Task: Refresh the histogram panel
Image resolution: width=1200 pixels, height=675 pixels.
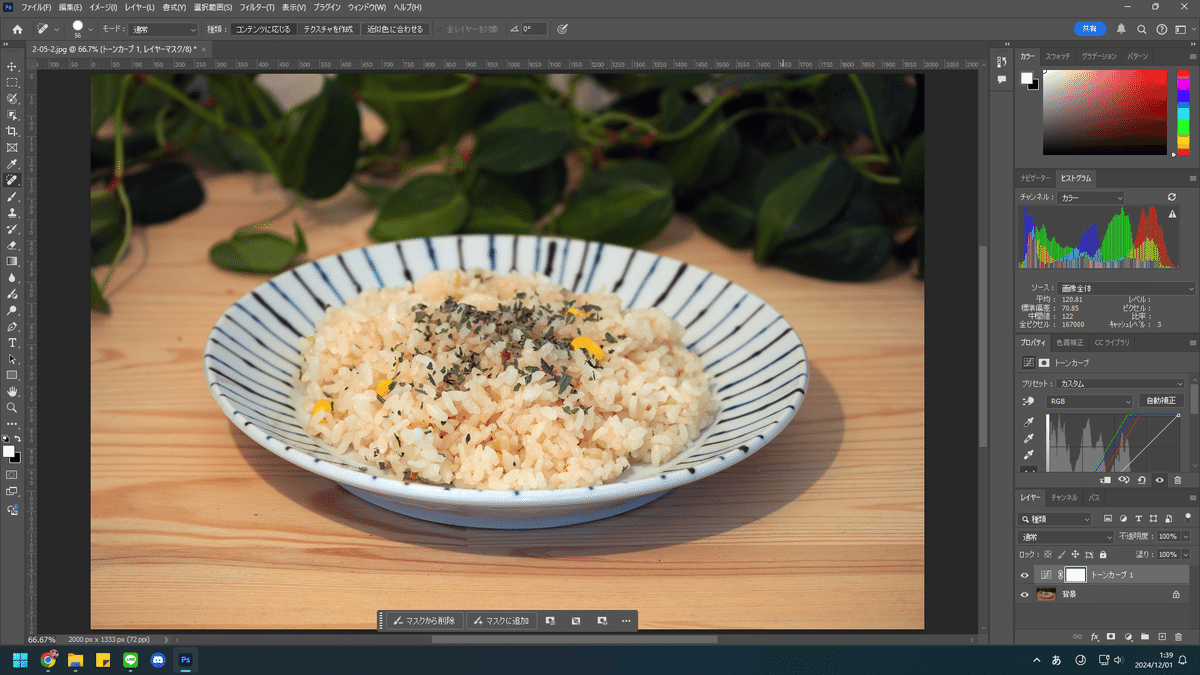Action: [x=1172, y=197]
